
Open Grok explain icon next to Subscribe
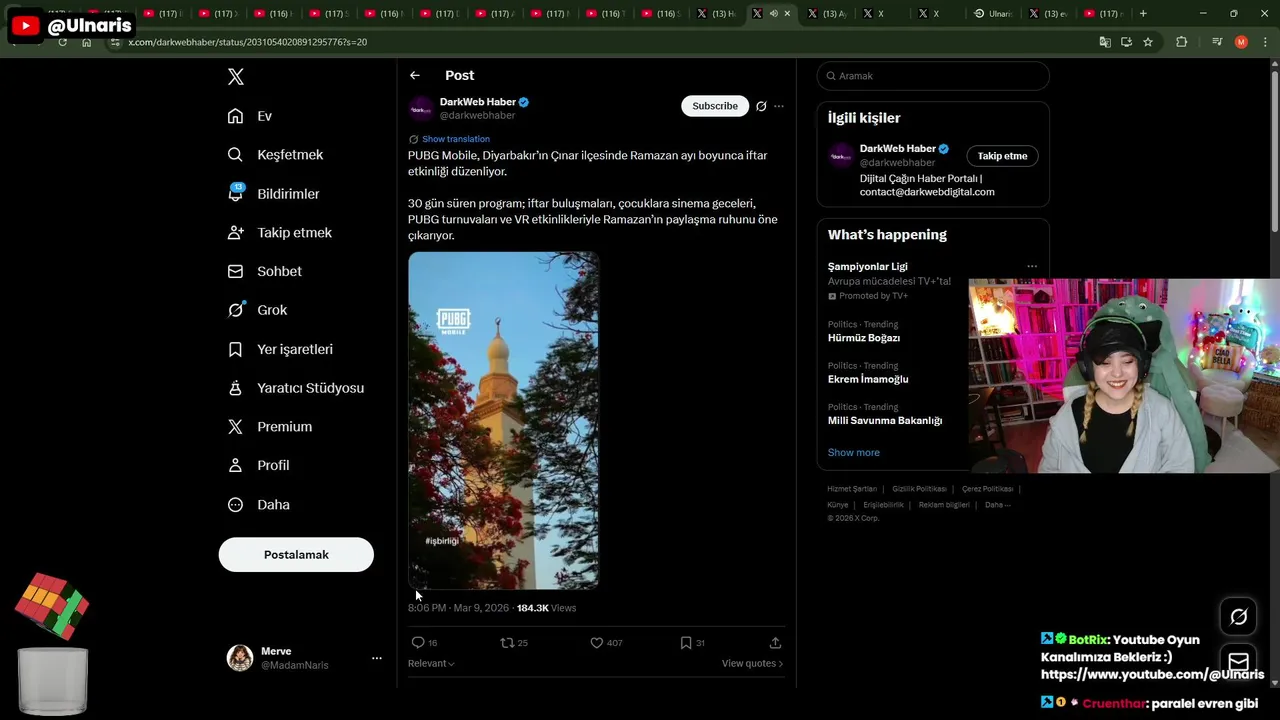click(x=761, y=106)
